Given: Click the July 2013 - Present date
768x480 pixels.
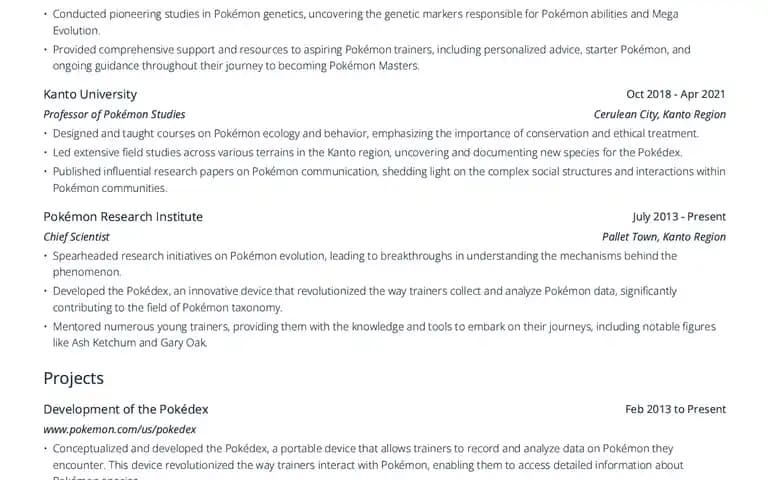Looking at the screenshot, I should click(679, 216).
